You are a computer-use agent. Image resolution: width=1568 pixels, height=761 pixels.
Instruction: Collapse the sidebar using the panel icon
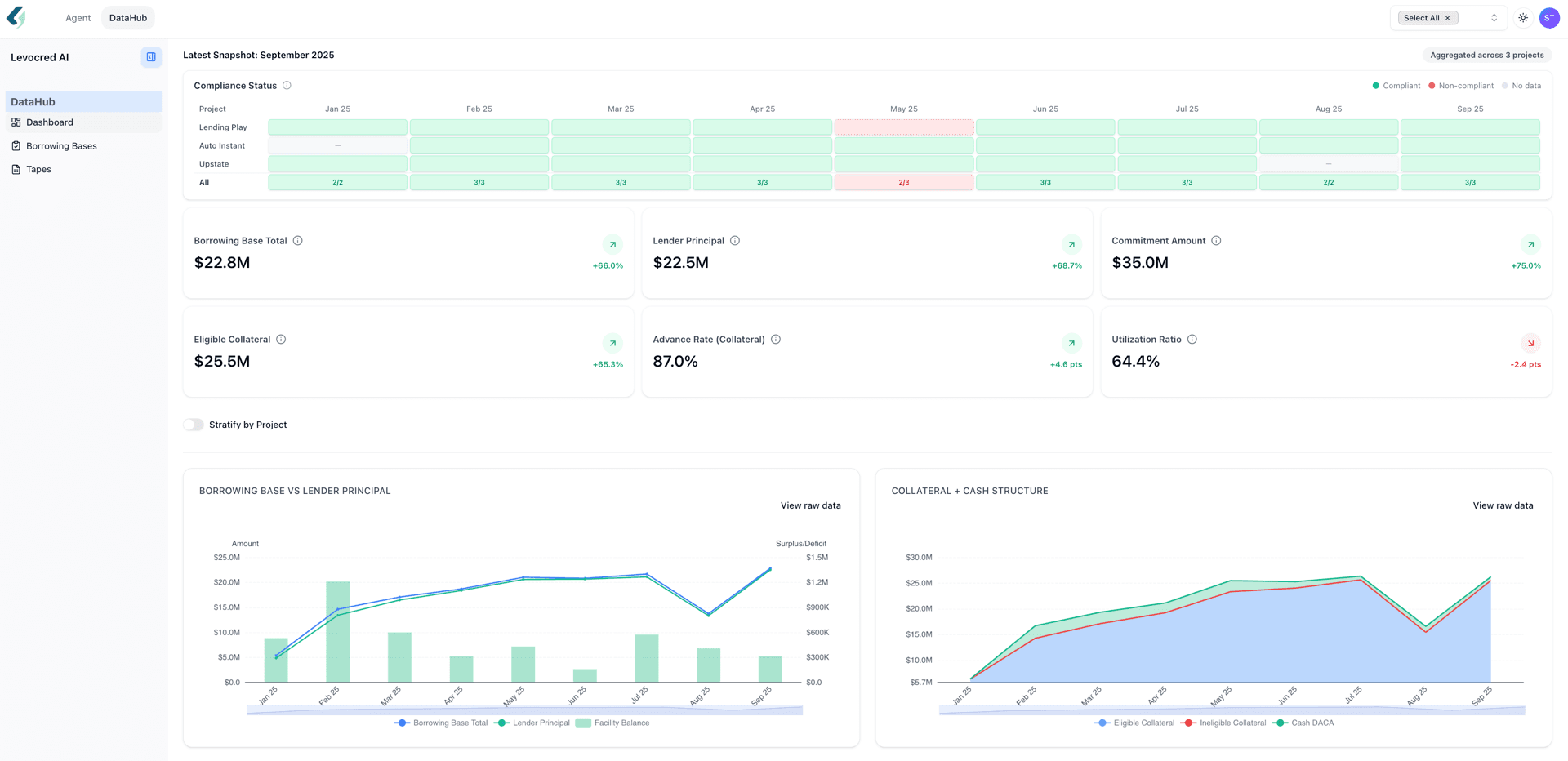coord(151,57)
